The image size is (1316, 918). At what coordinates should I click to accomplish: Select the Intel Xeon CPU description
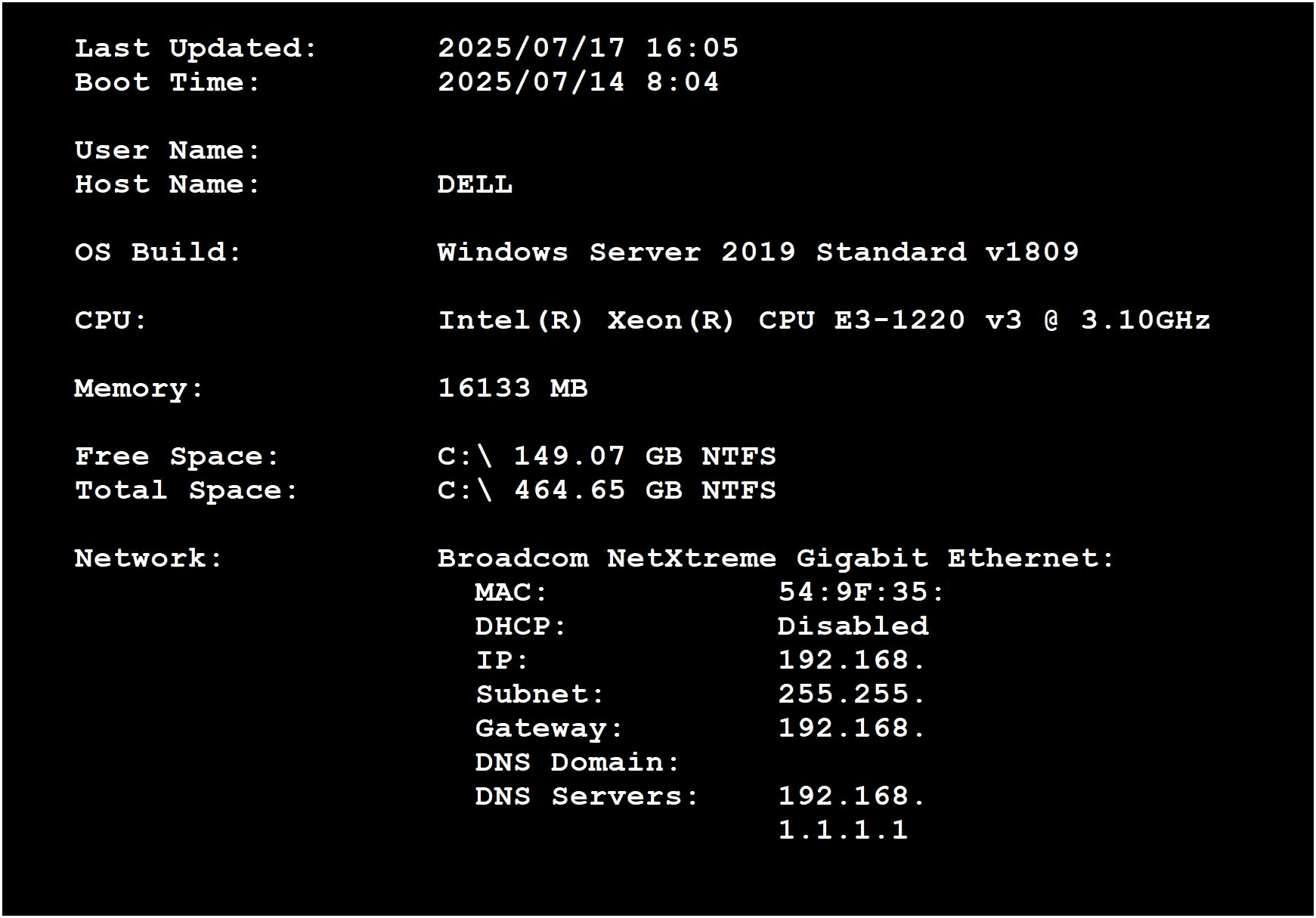tap(824, 320)
